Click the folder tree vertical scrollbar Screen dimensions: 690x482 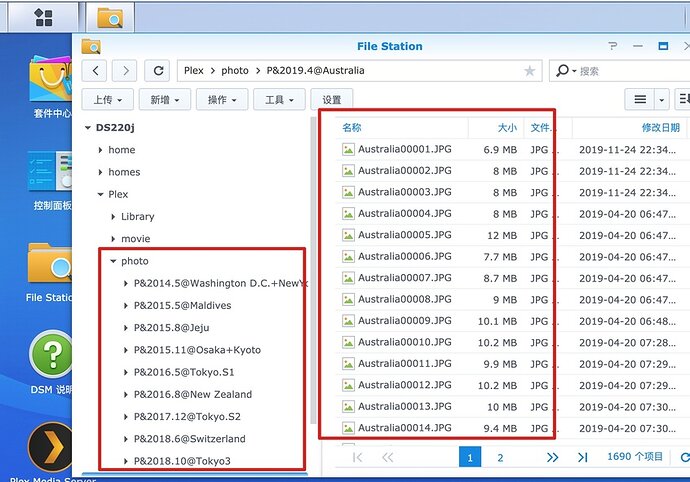313,270
